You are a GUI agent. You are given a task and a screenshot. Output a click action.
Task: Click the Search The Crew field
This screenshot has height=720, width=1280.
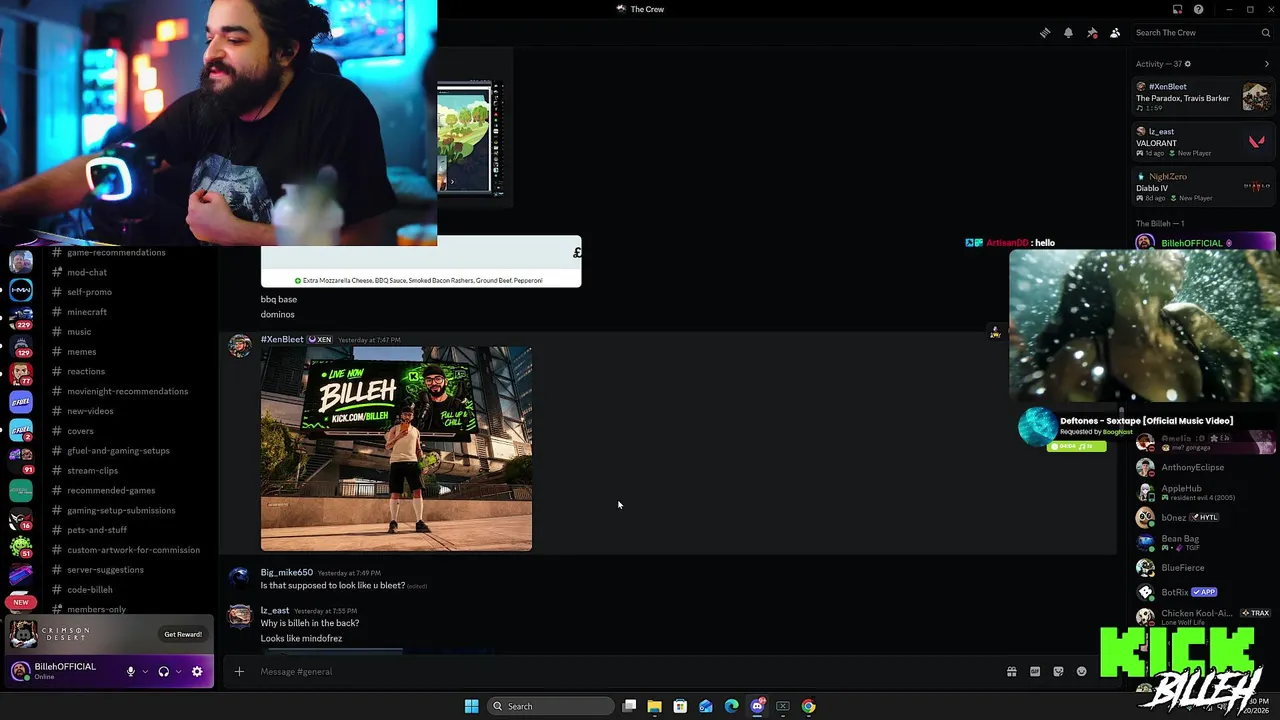pos(1202,33)
